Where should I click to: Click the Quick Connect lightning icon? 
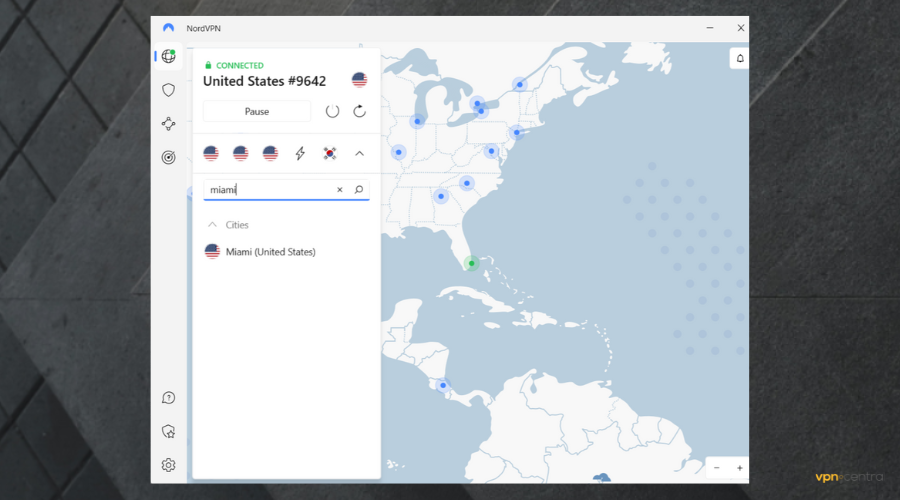tap(300, 153)
